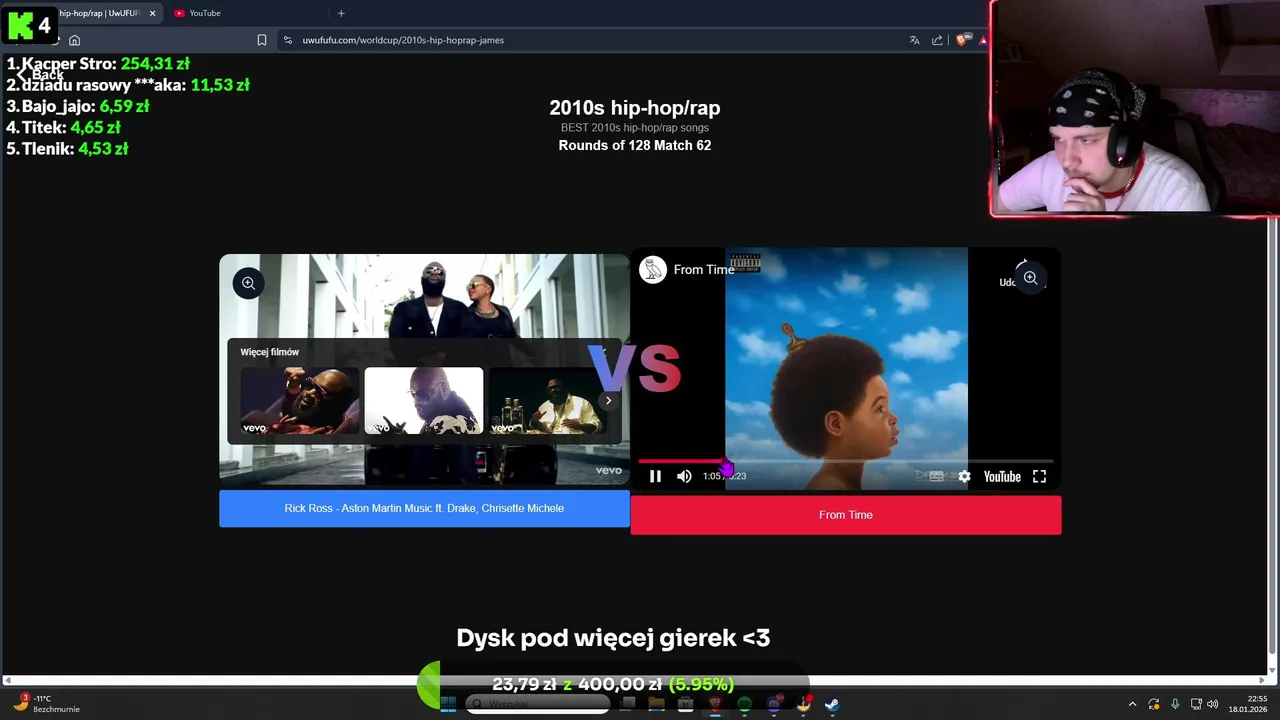Open volume control in system tray

tap(1212, 704)
